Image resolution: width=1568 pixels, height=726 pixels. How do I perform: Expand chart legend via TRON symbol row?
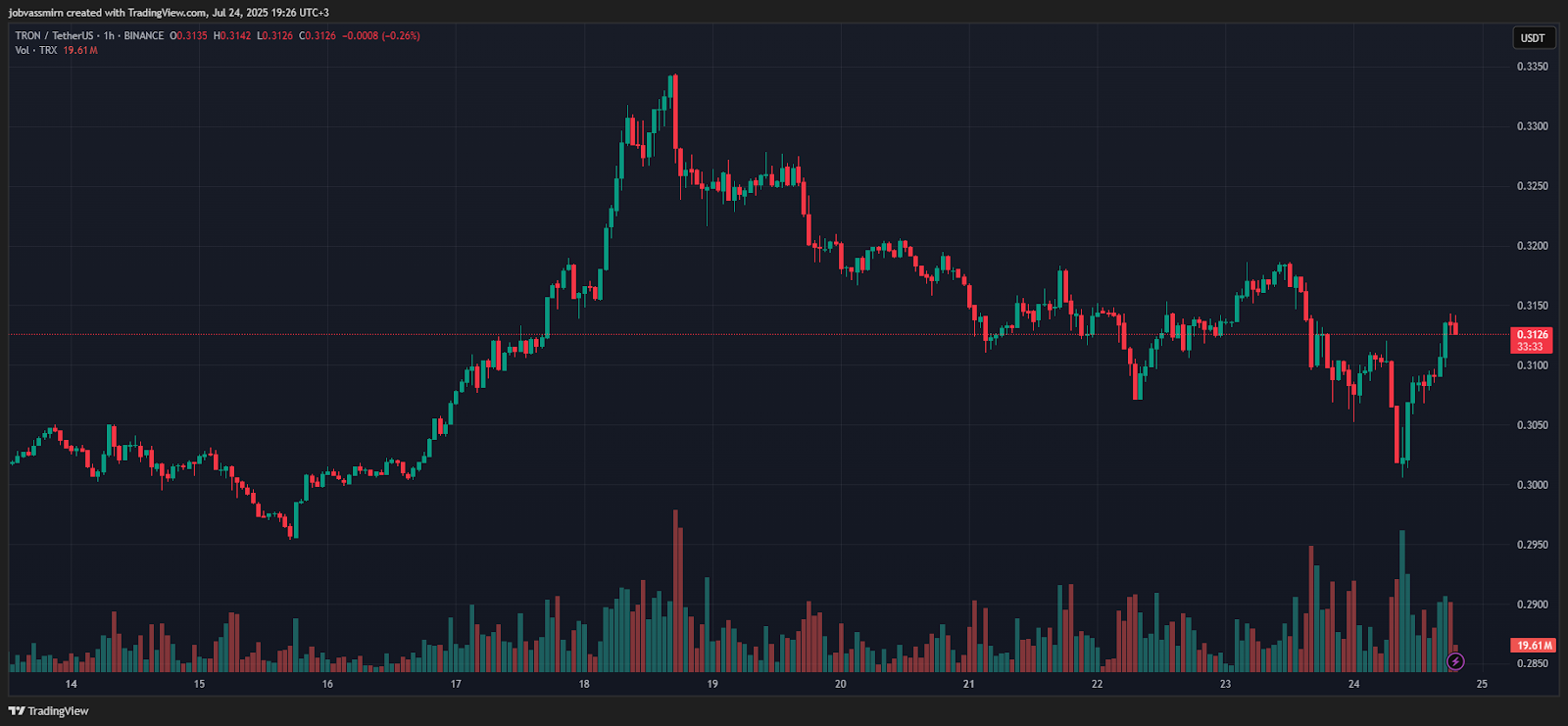pos(53,34)
